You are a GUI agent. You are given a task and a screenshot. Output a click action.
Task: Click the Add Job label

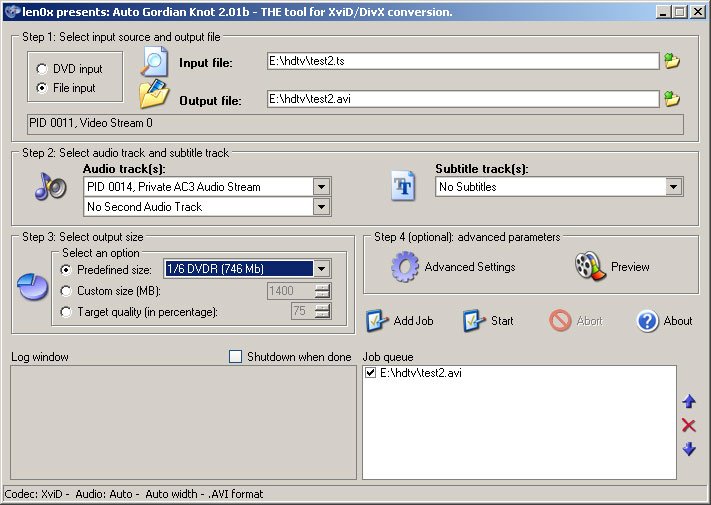point(413,321)
